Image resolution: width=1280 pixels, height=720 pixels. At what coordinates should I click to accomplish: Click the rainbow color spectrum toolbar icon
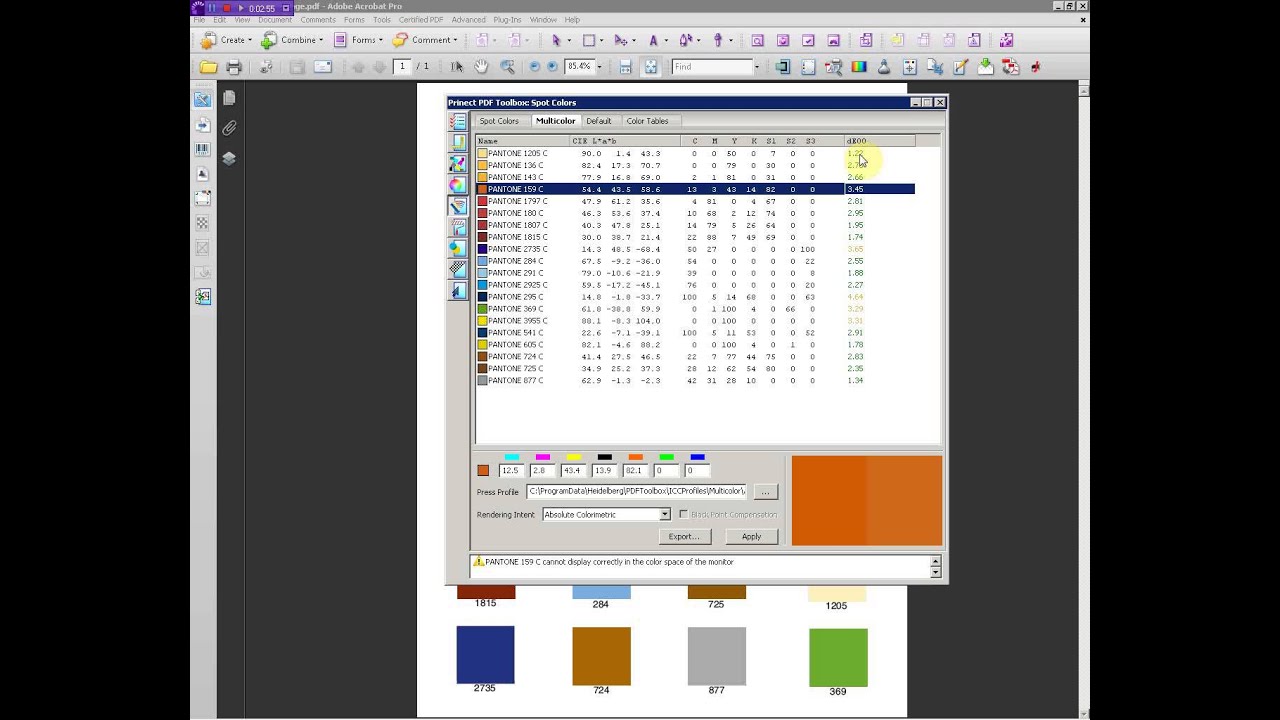click(x=859, y=67)
